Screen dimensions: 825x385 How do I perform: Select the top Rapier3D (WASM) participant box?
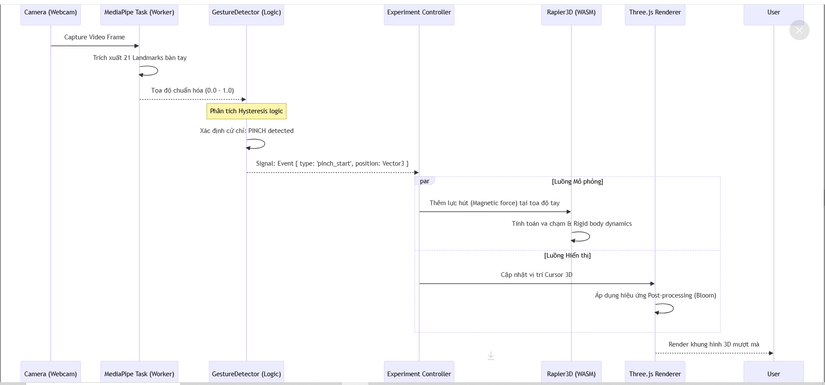coord(571,14)
